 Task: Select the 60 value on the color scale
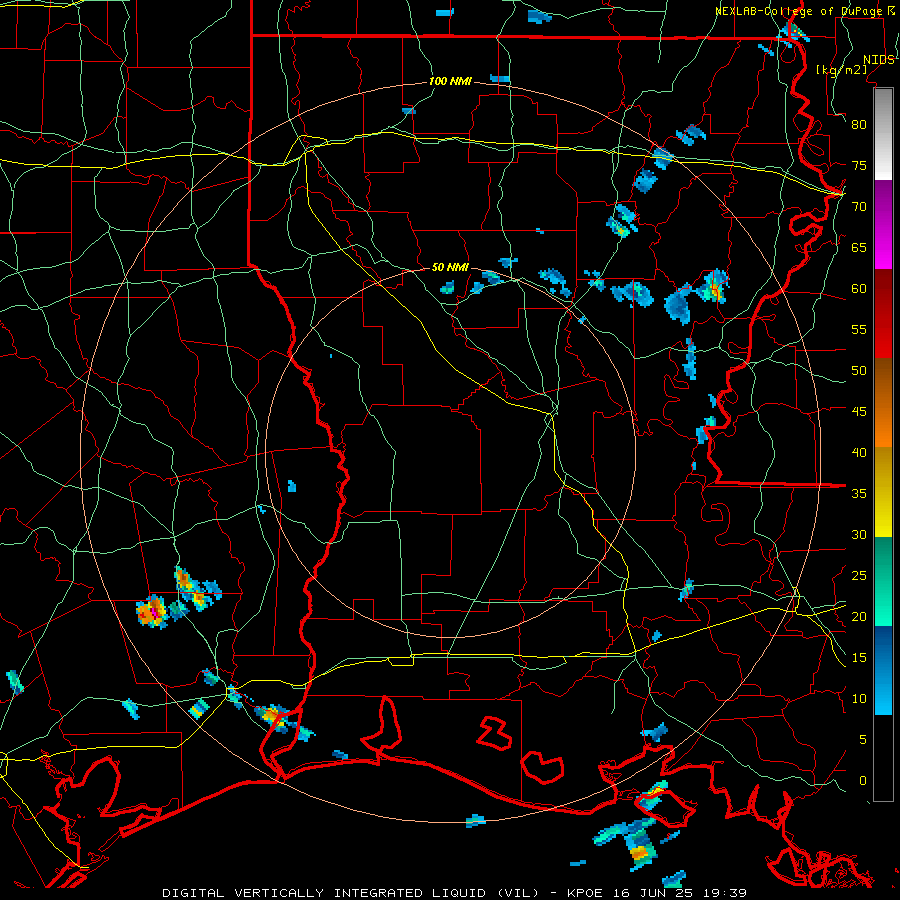[x=859, y=289]
